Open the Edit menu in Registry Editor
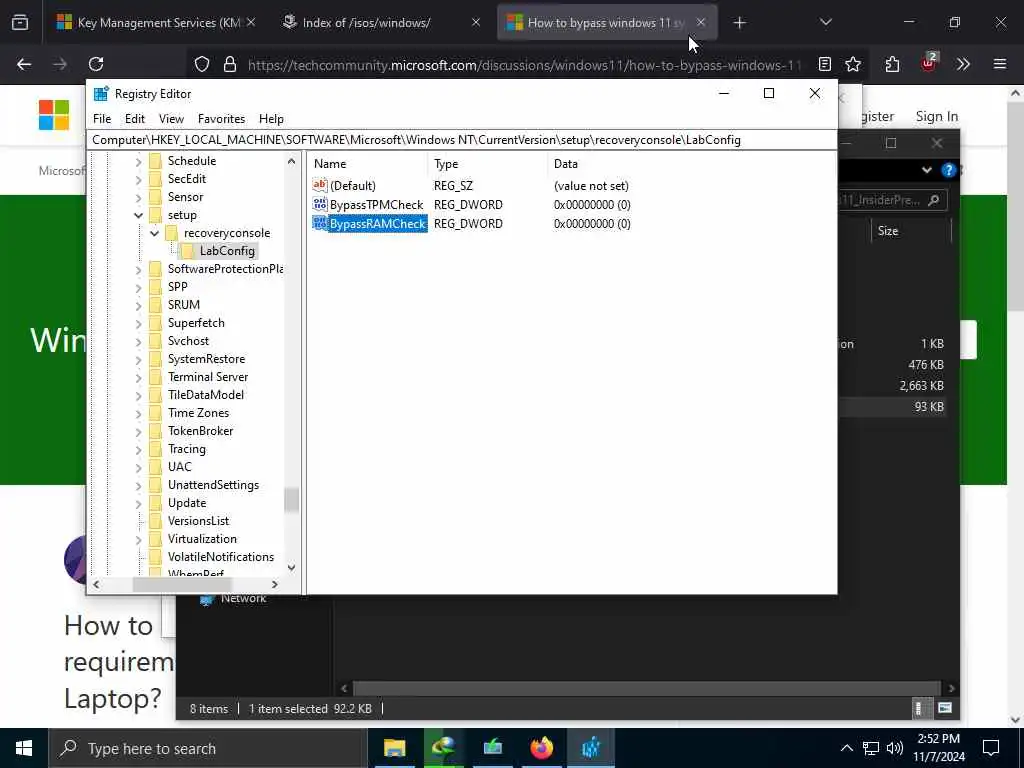1024x768 pixels. [135, 119]
